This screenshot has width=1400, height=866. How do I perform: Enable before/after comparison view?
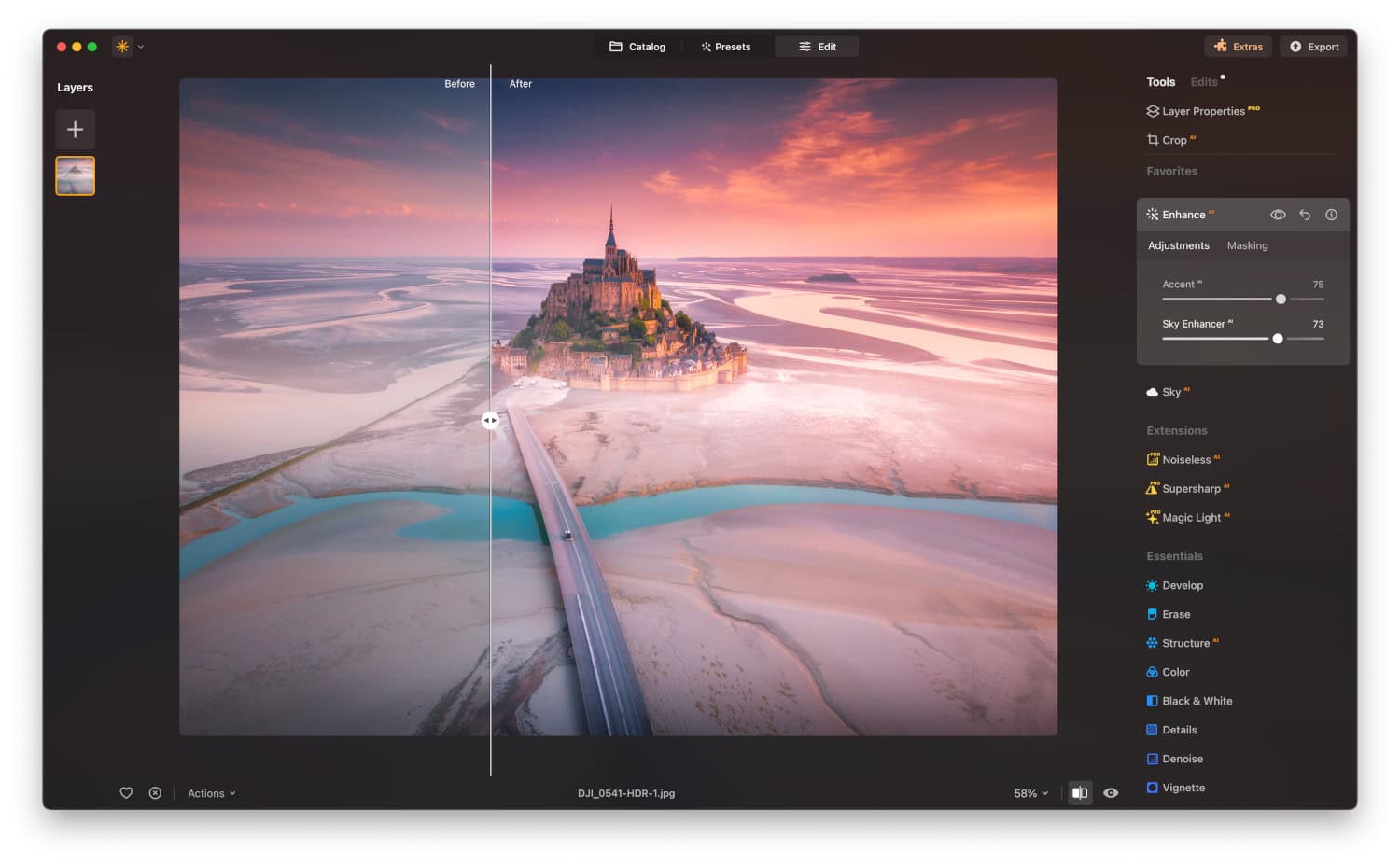pyautogui.click(x=1080, y=792)
